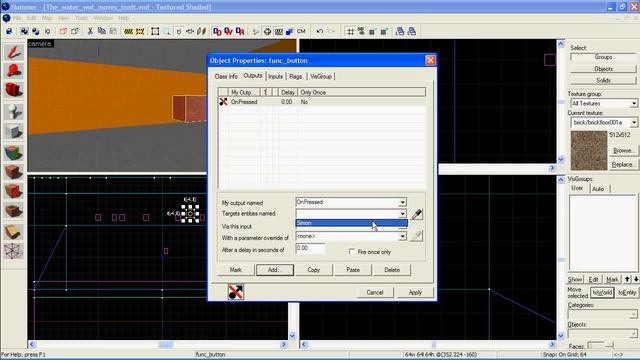Viewport: 640px width, 360px height.
Task: Select the Selection tool arrow icon
Action: [13, 52]
